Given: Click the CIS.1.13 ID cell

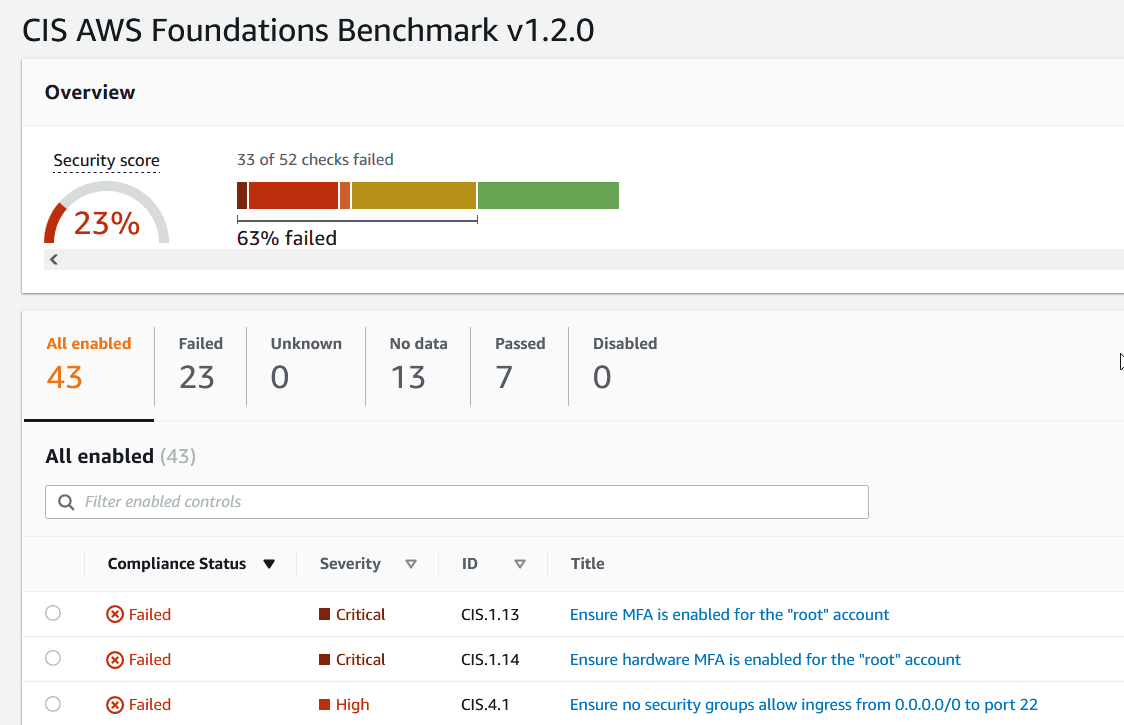Looking at the screenshot, I should pos(490,615).
